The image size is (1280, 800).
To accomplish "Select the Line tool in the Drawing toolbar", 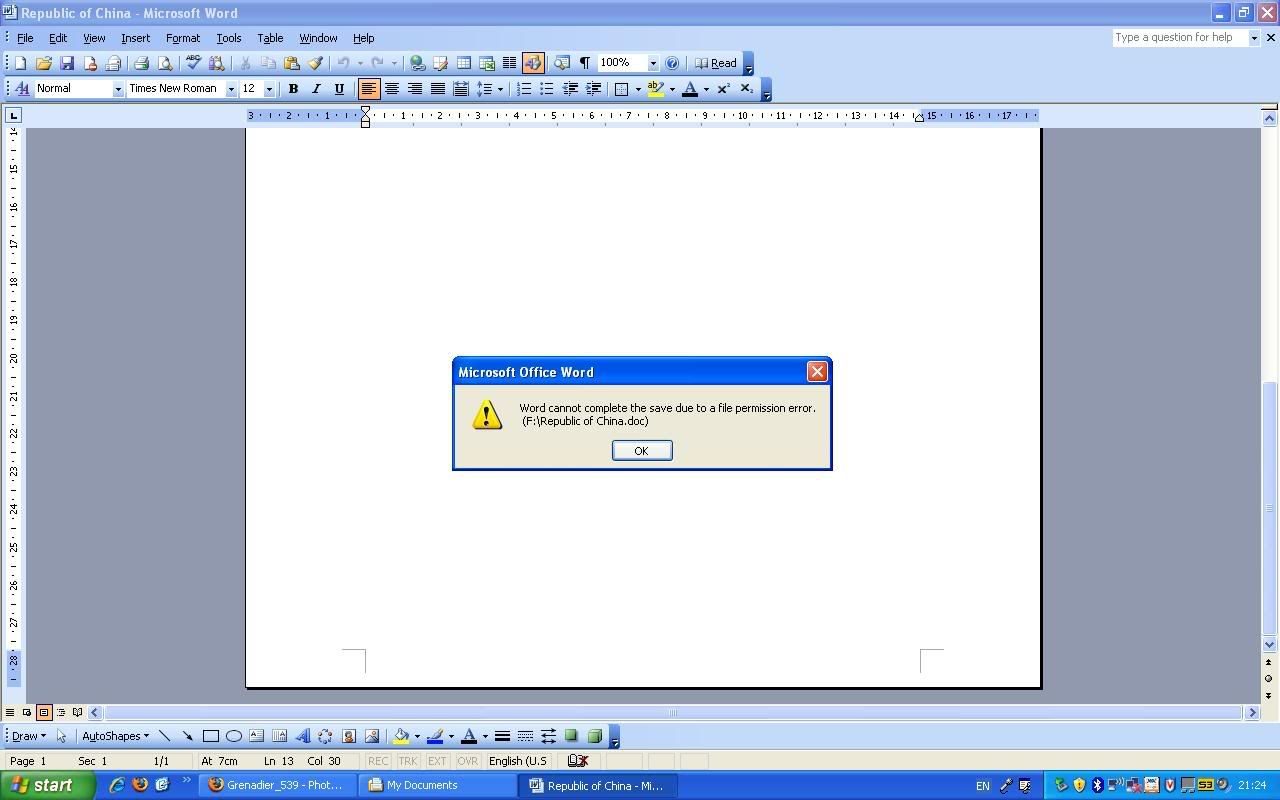I will click(165, 736).
